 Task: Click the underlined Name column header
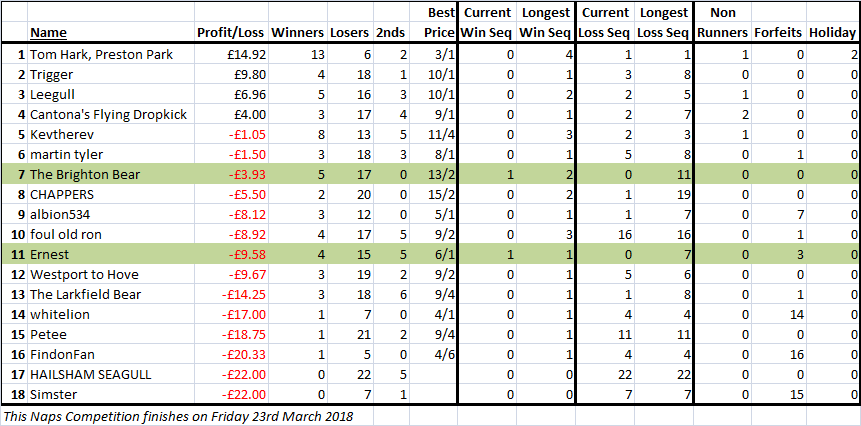[48, 33]
